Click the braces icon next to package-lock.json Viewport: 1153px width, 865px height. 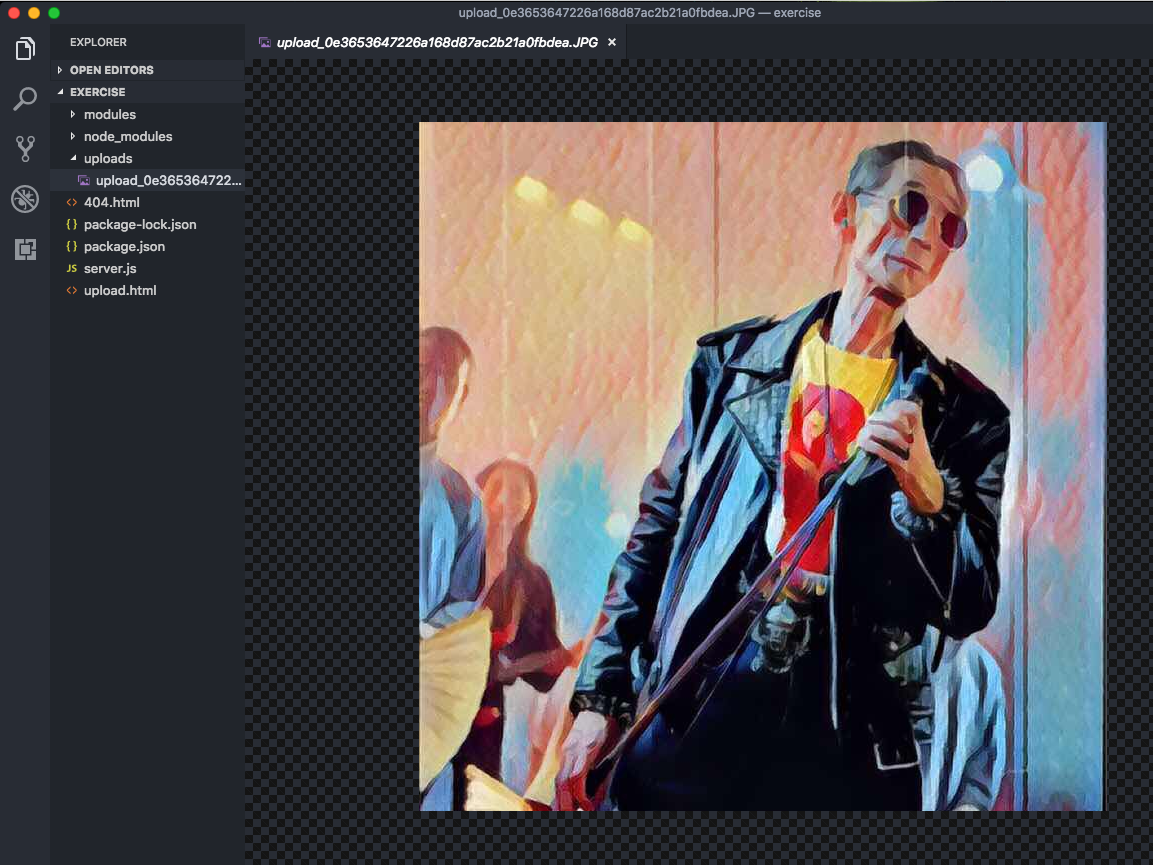(x=71, y=224)
